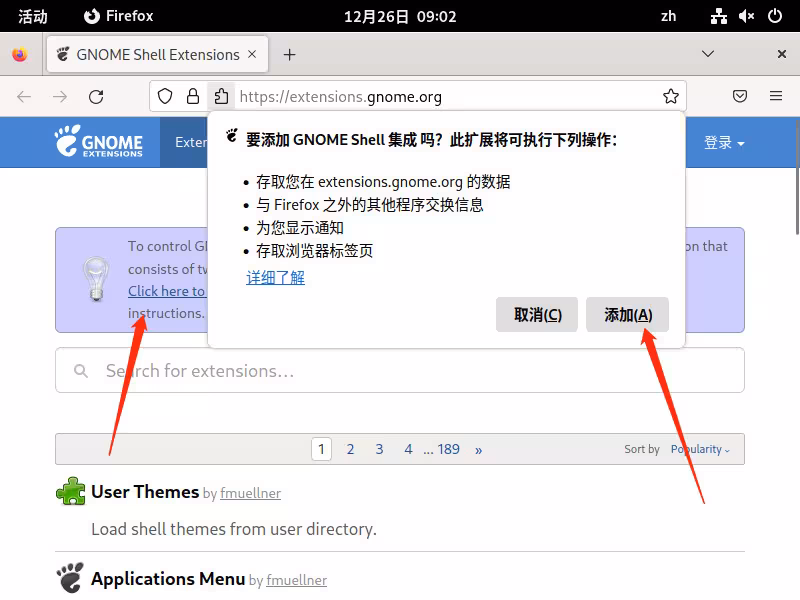800x600 pixels.
Task: Select current page 1 in pagination
Action: [321, 449]
